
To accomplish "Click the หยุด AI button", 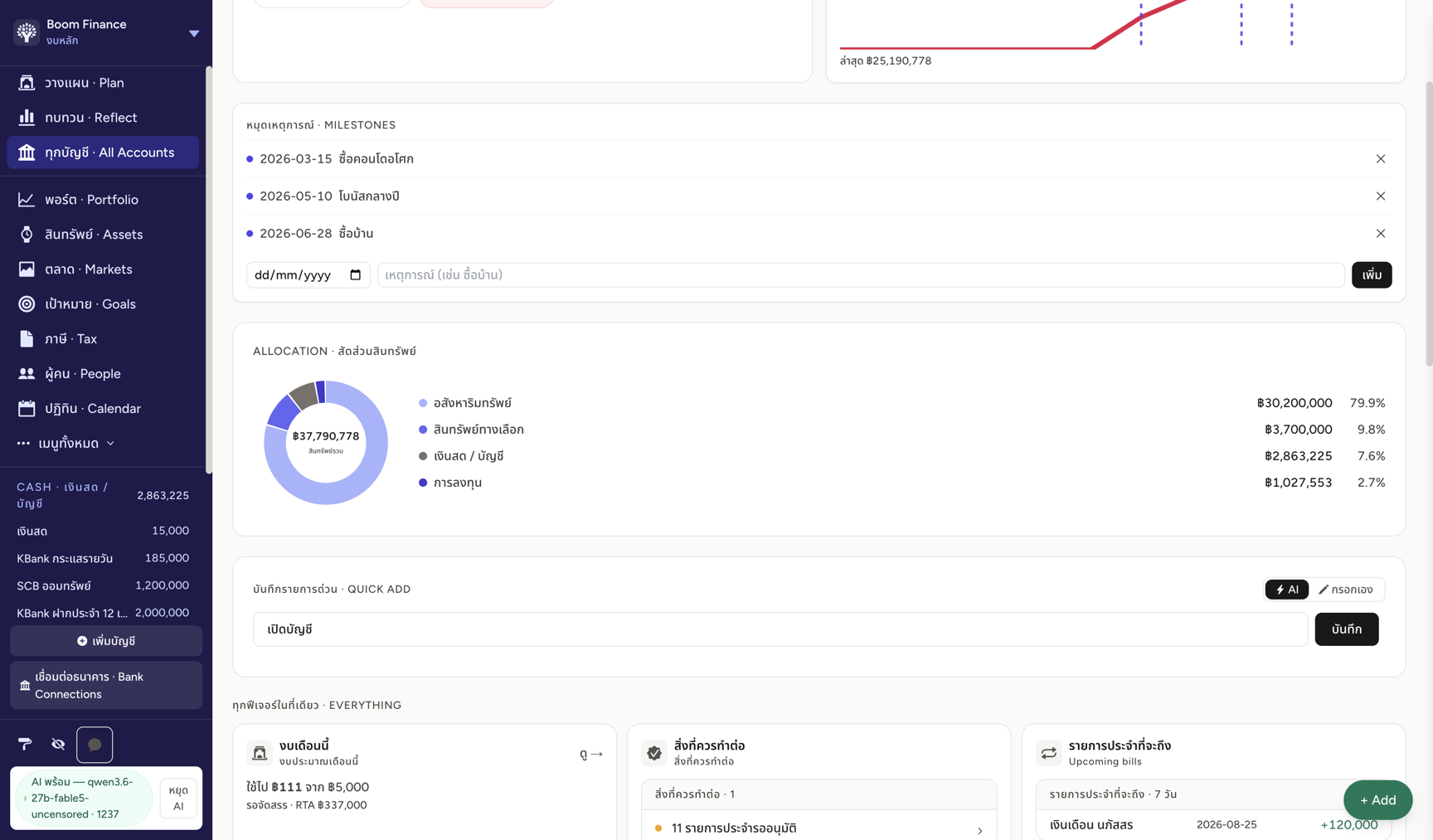I will tap(178, 799).
